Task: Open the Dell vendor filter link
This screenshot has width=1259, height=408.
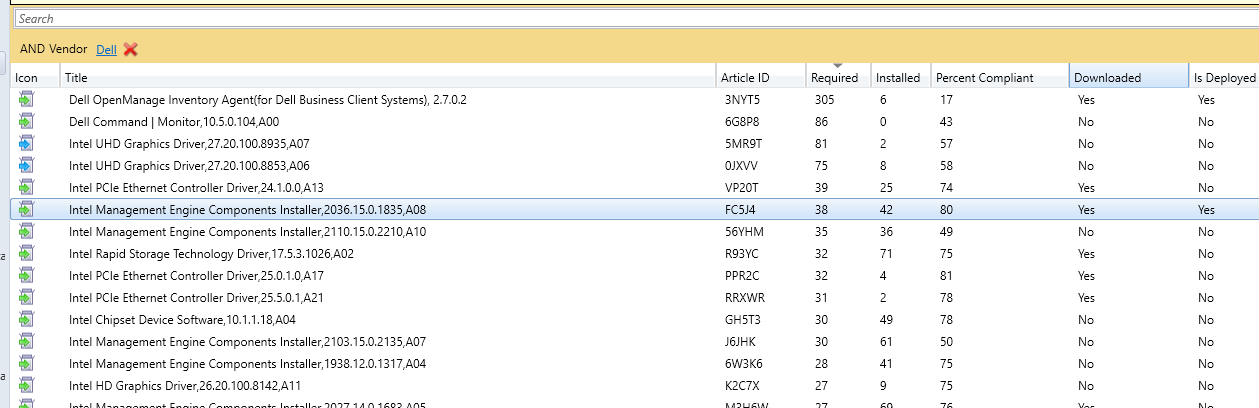Action: point(106,49)
